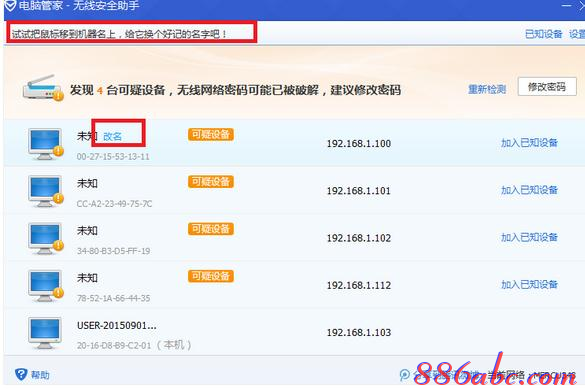Click the router warning icon
The image size is (585, 389).
click(42, 88)
